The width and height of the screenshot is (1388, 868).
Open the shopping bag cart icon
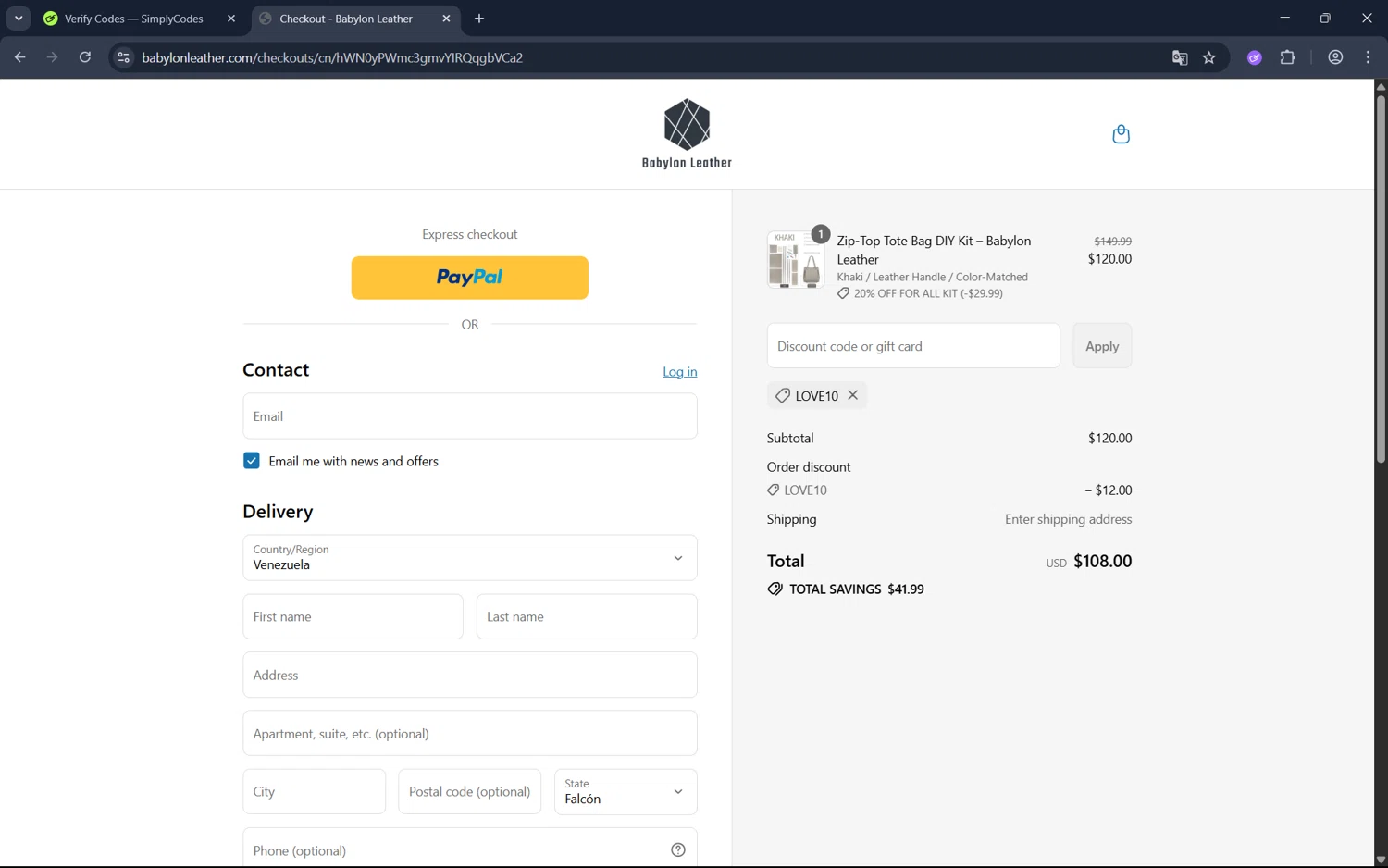[x=1121, y=134]
